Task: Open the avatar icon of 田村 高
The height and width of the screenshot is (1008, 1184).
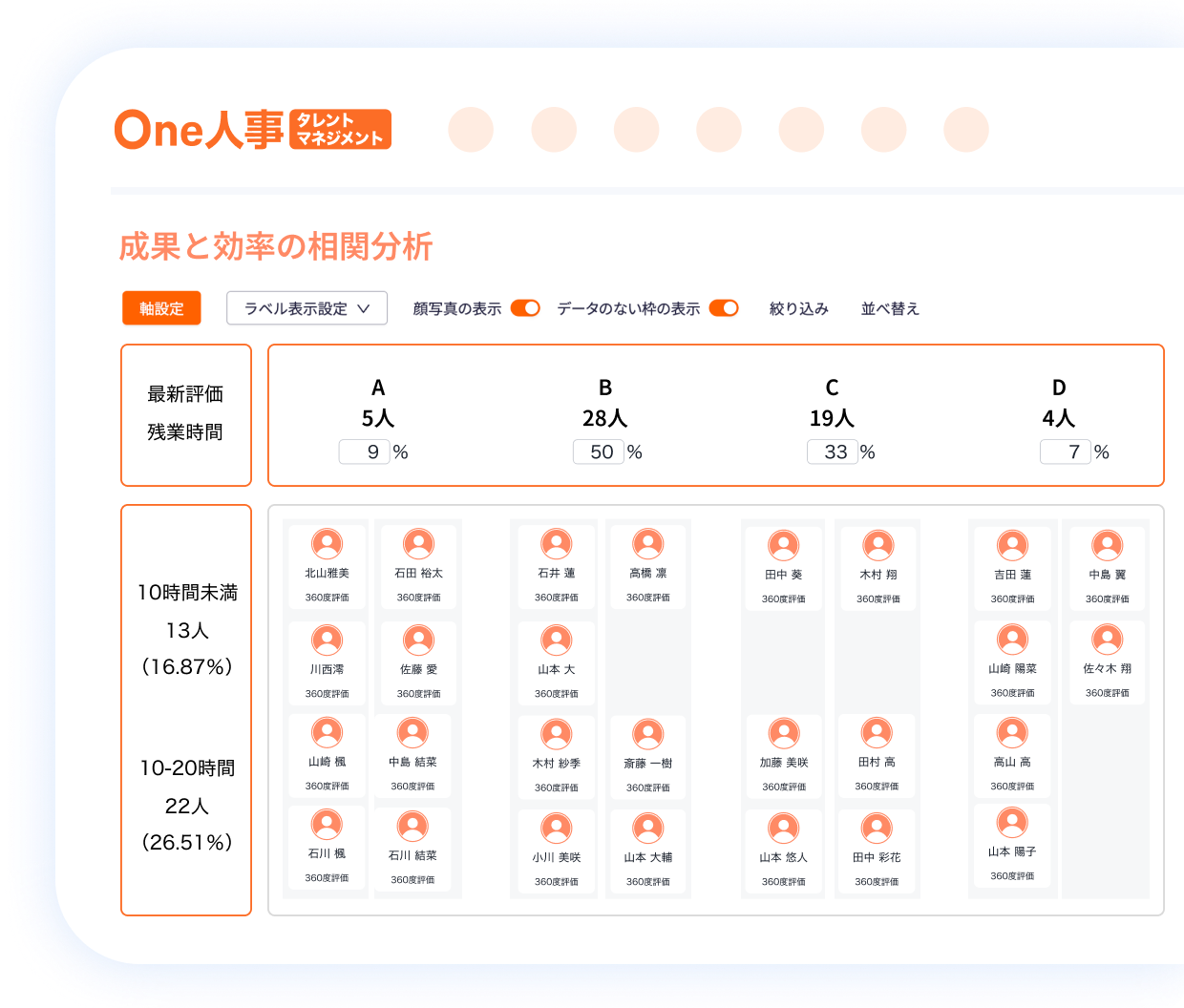Action: click(x=877, y=733)
